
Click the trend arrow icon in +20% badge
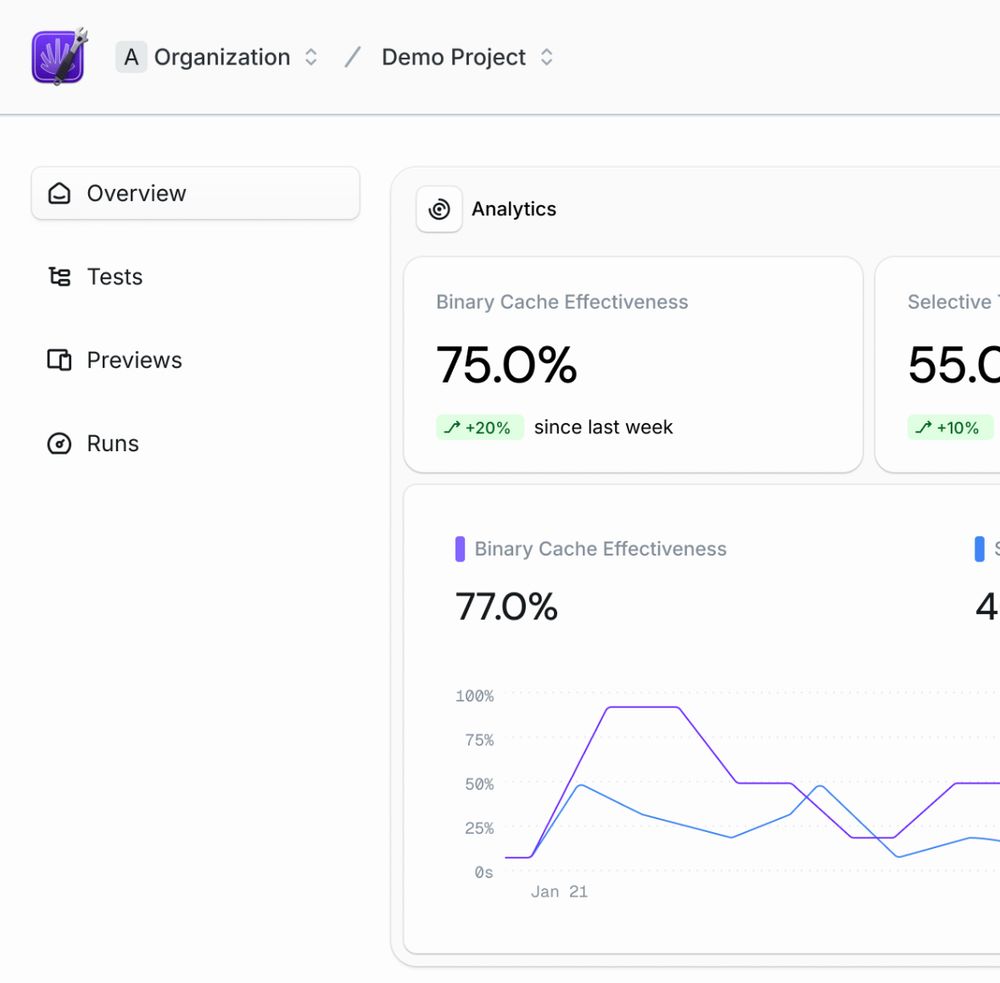pos(452,427)
